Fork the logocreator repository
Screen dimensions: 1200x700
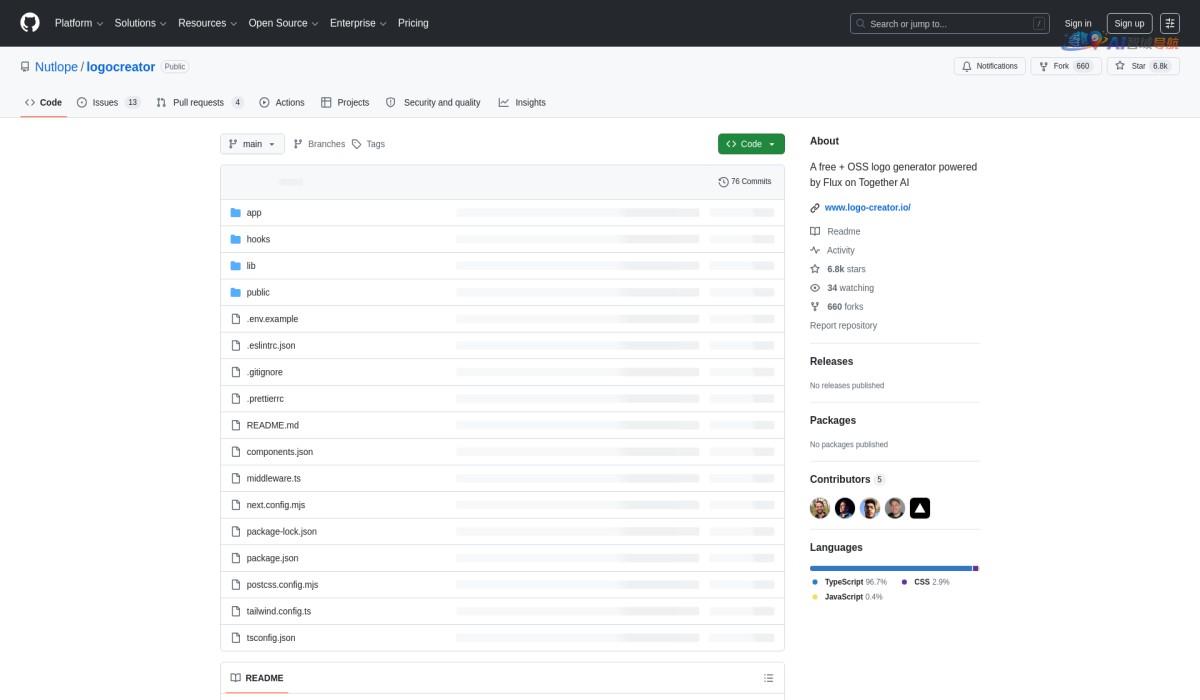coord(1053,66)
